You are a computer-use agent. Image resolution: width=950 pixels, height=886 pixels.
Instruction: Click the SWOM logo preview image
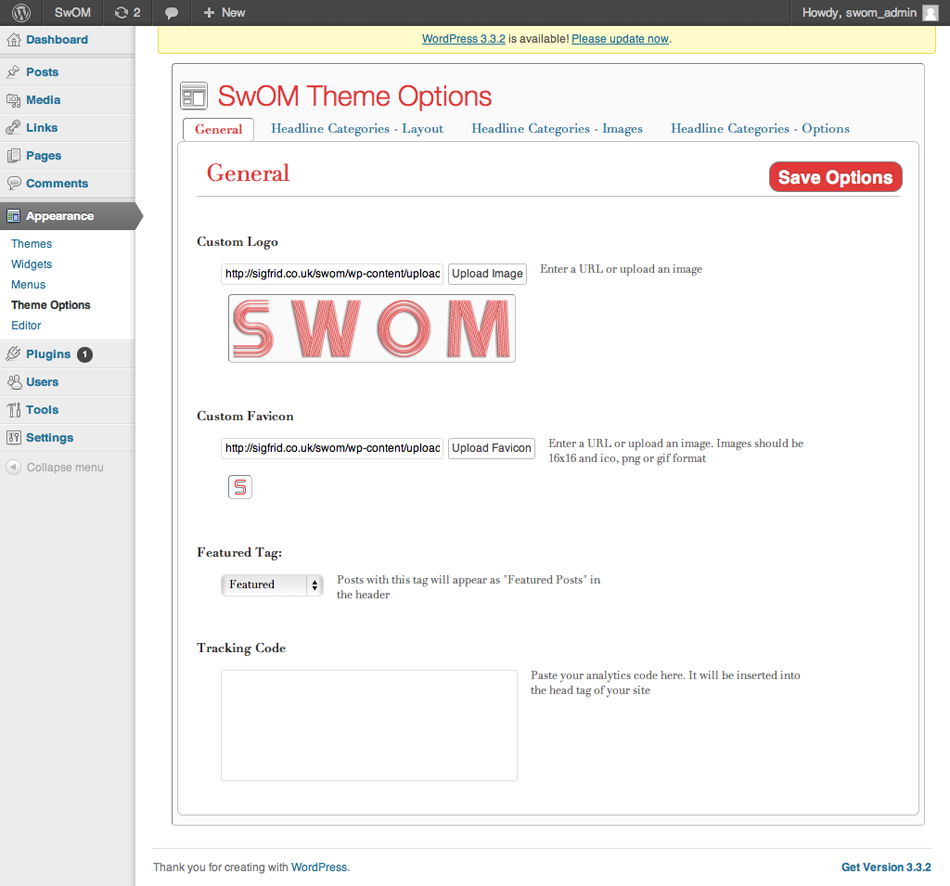372,328
